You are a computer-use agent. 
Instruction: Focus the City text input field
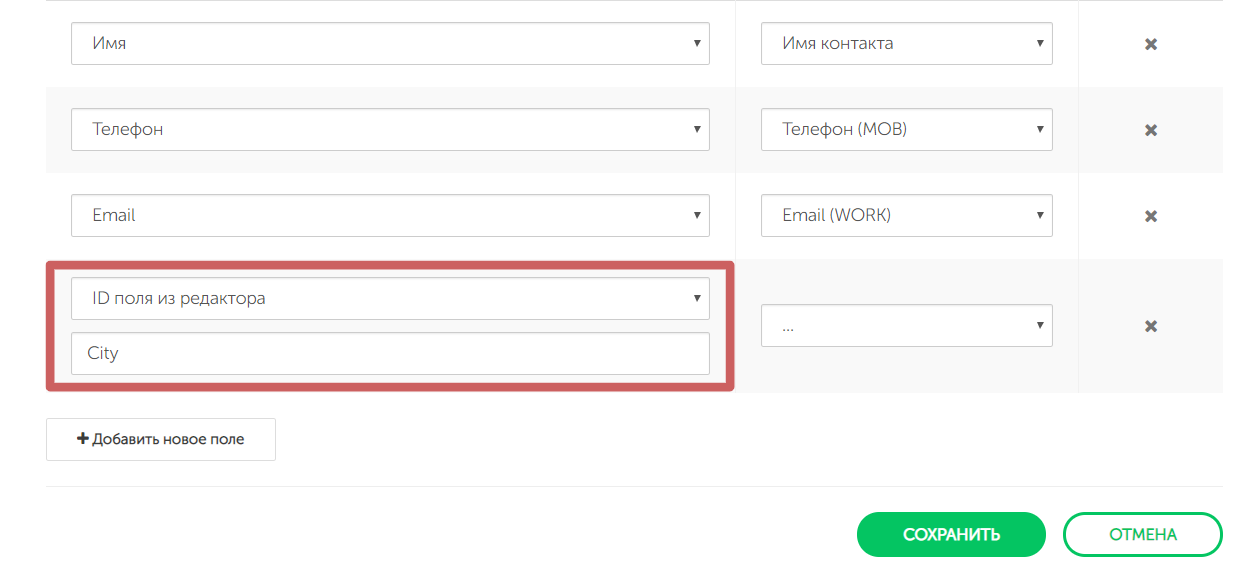(390, 353)
